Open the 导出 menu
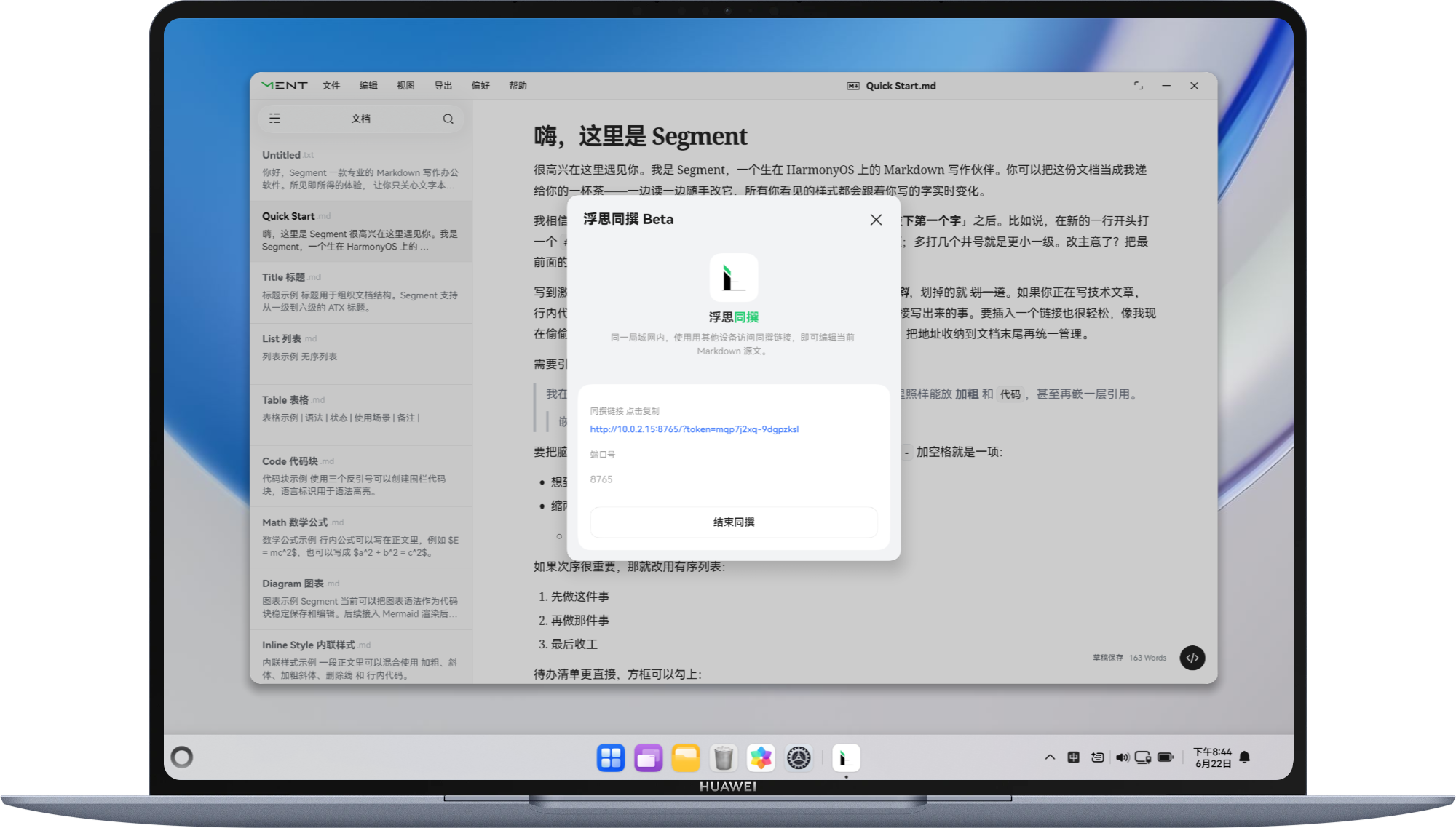This screenshot has height=828, width=1456. (443, 86)
